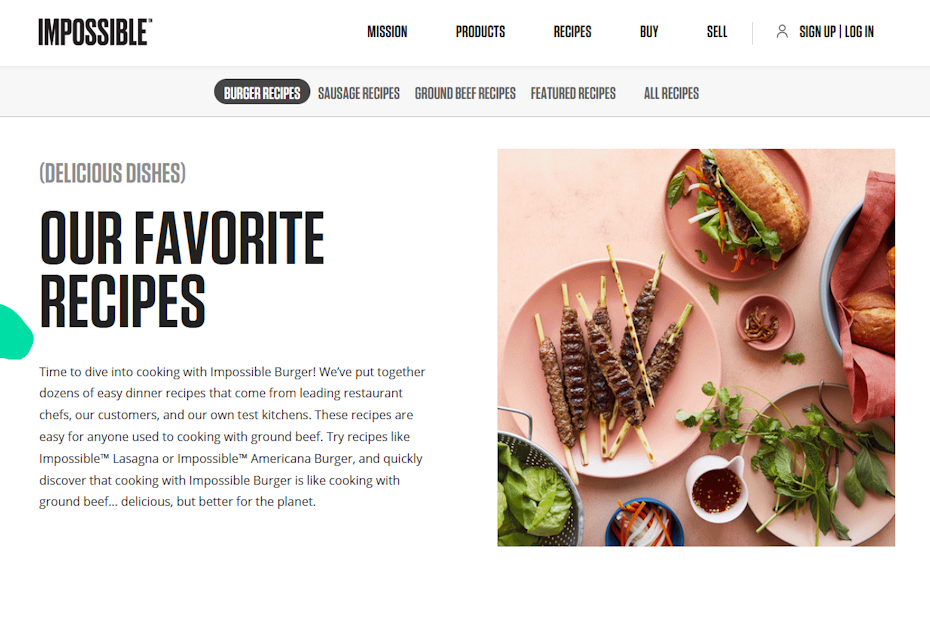Click the Our Favorite Recipes heading

pyautogui.click(x=181, y=269)
